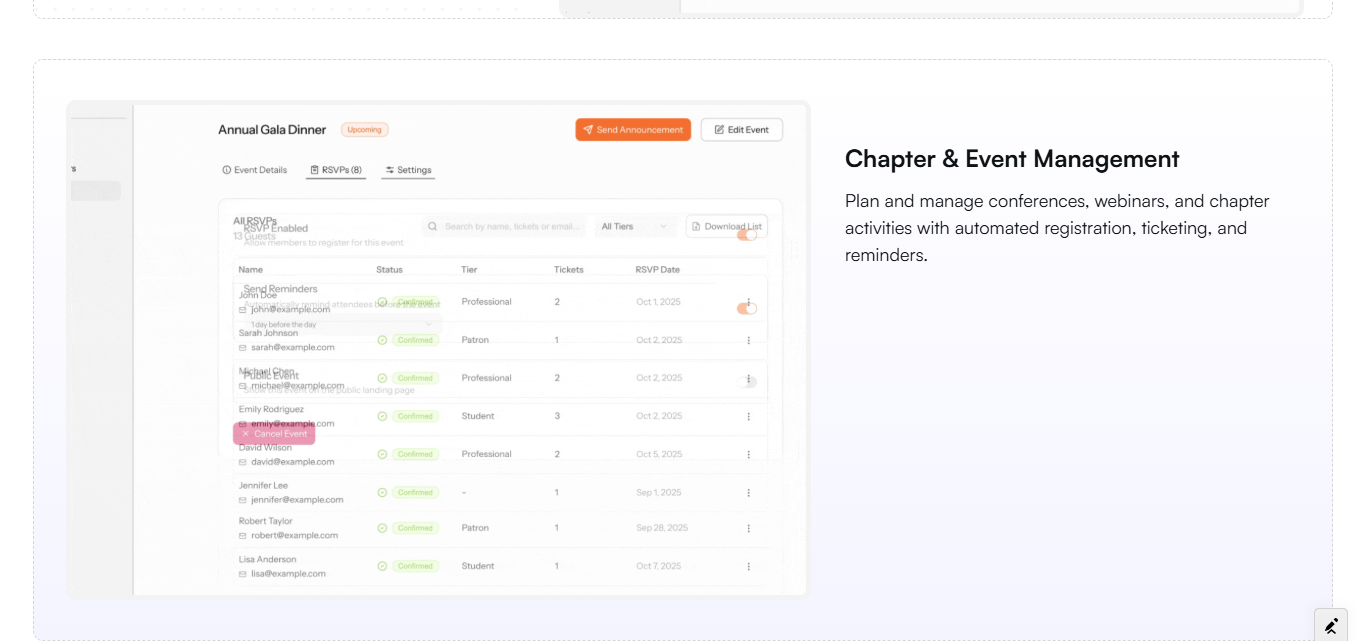Click the Edit Event button

pyautogui.click(x=741, y=129)
